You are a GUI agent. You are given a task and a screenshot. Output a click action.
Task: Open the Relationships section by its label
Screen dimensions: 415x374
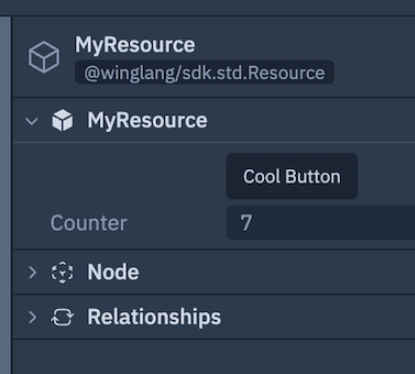tap(154, 317)
